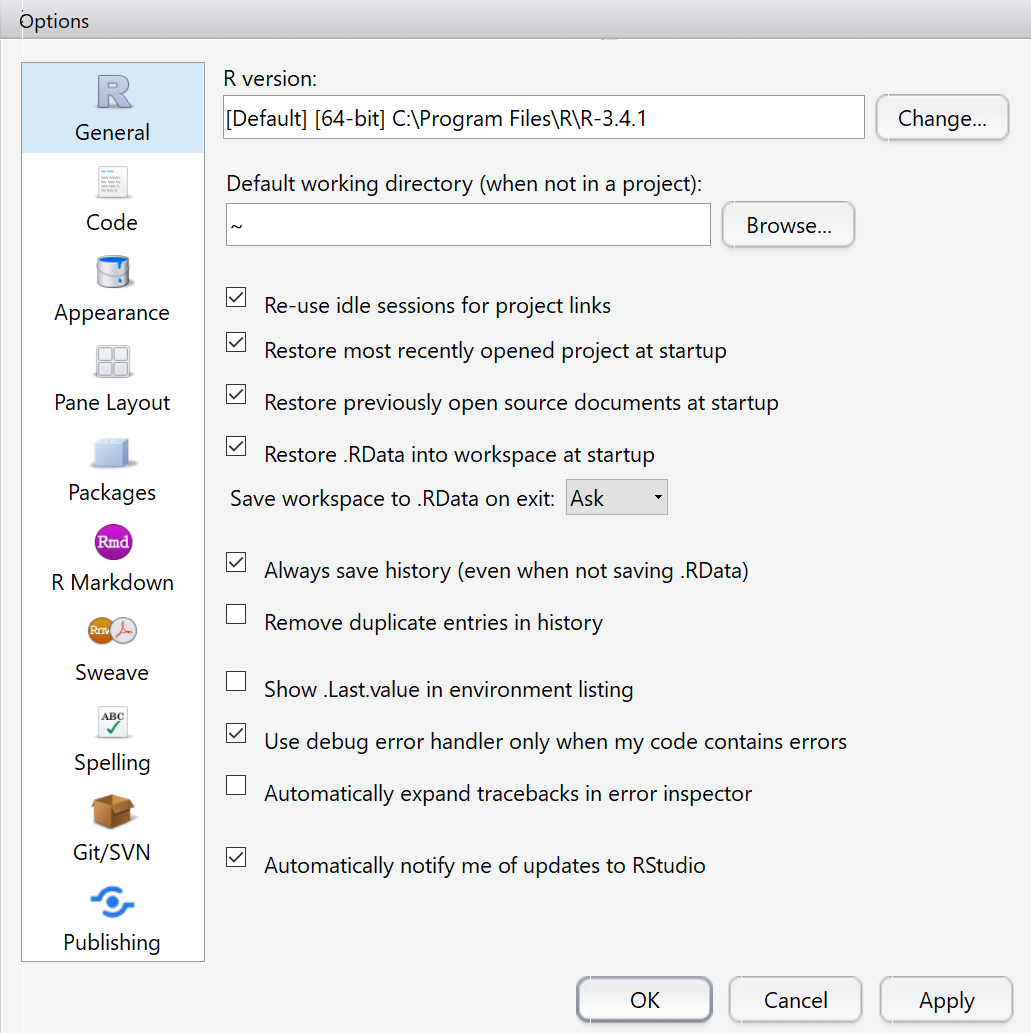Confirm the options with OK
The width and height of the screenshot is (1031, 1033).
click(644, 1000)
